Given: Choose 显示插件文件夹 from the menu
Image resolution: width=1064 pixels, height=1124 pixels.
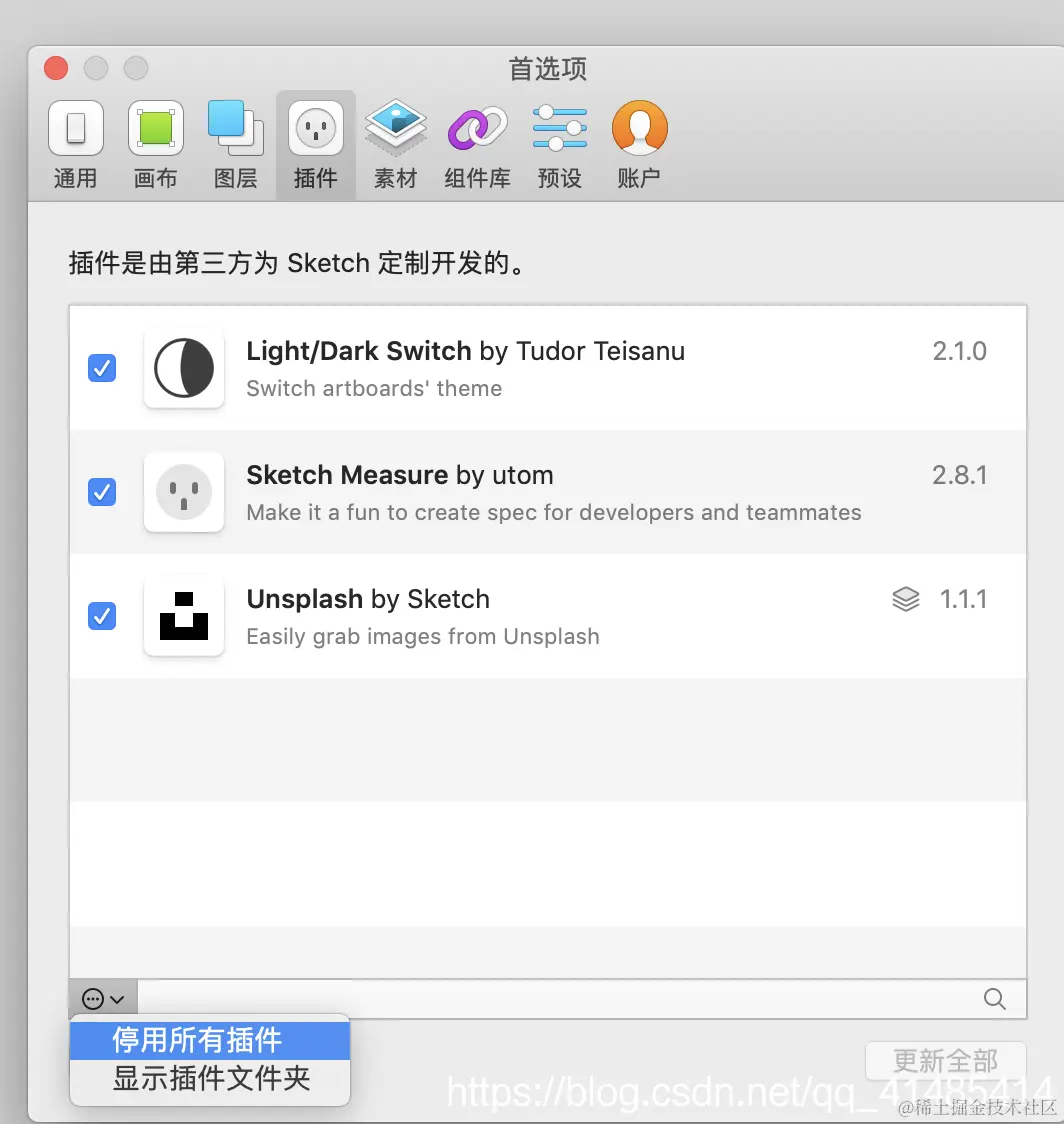Looking at the screenshot, I should point(209,1079).
